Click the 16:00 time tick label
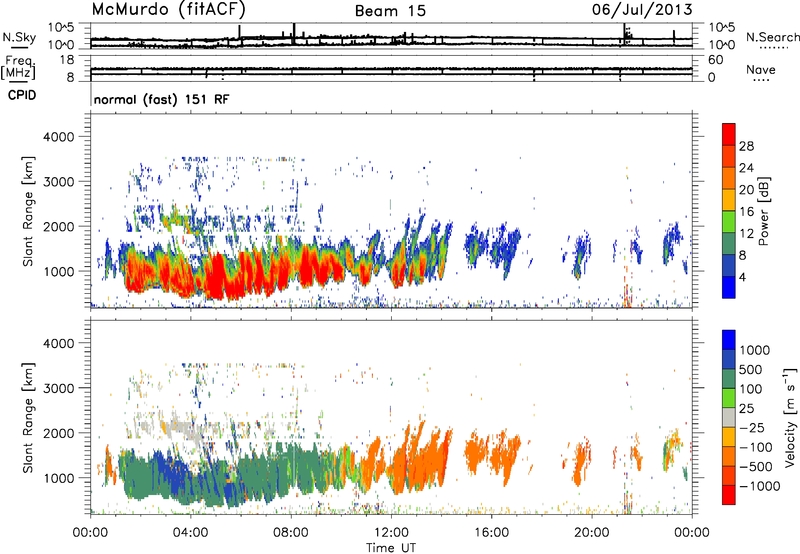This screenshot has width=800, height=554. coord(492,533)
